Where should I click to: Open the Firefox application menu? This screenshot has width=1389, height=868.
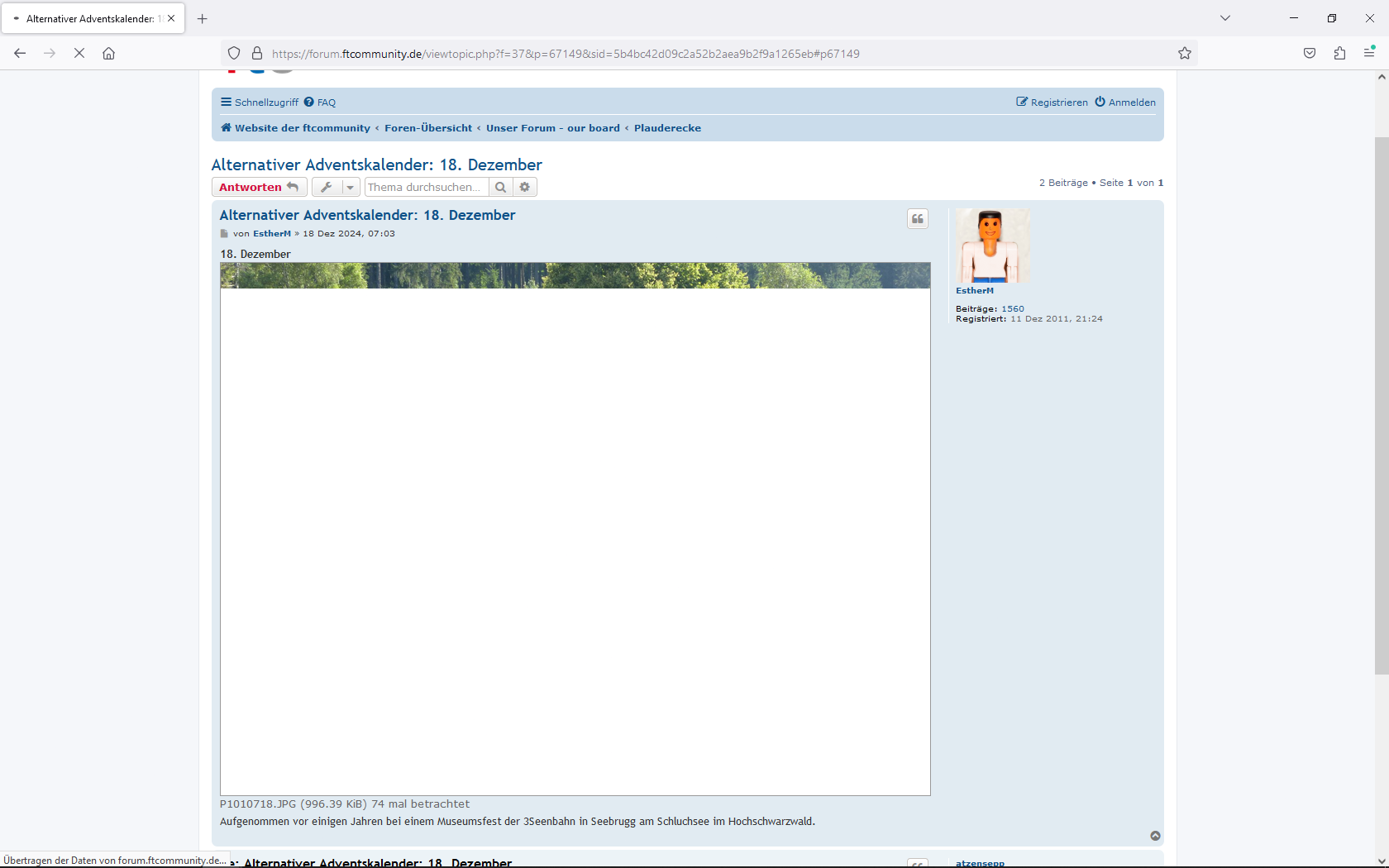(1369, 53)
